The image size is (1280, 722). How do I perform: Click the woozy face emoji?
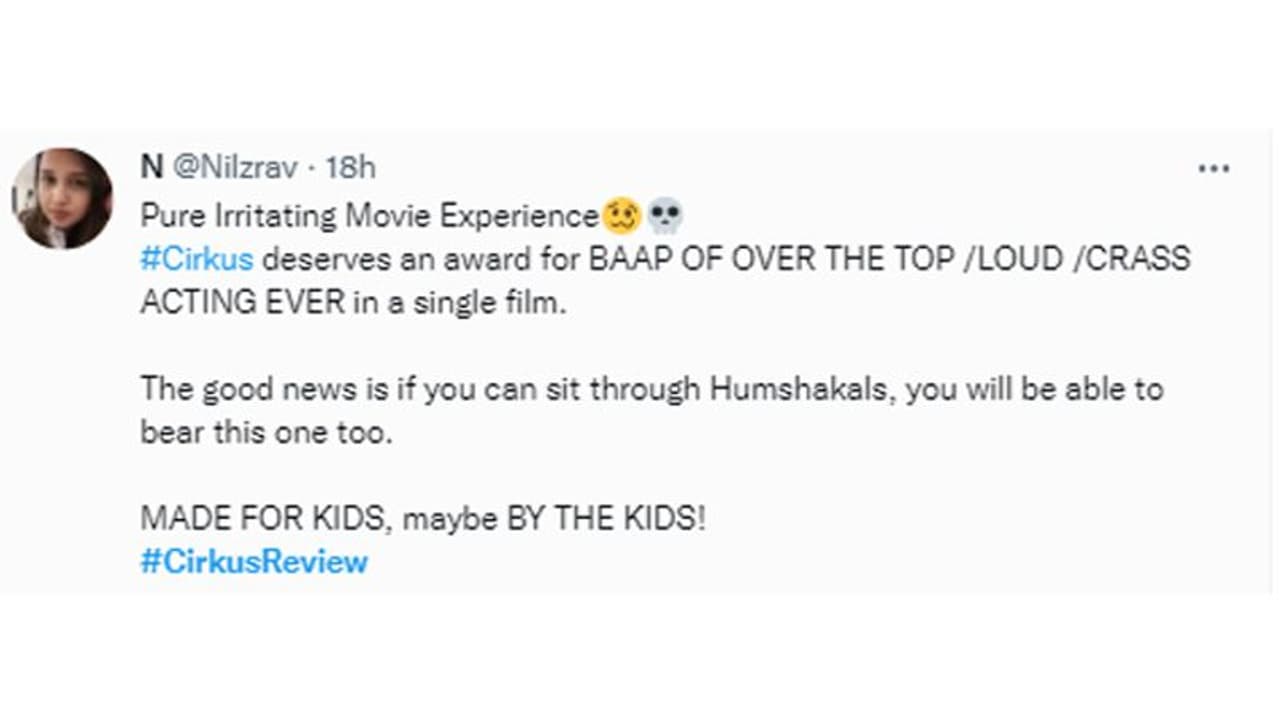[x=621, y=215]
